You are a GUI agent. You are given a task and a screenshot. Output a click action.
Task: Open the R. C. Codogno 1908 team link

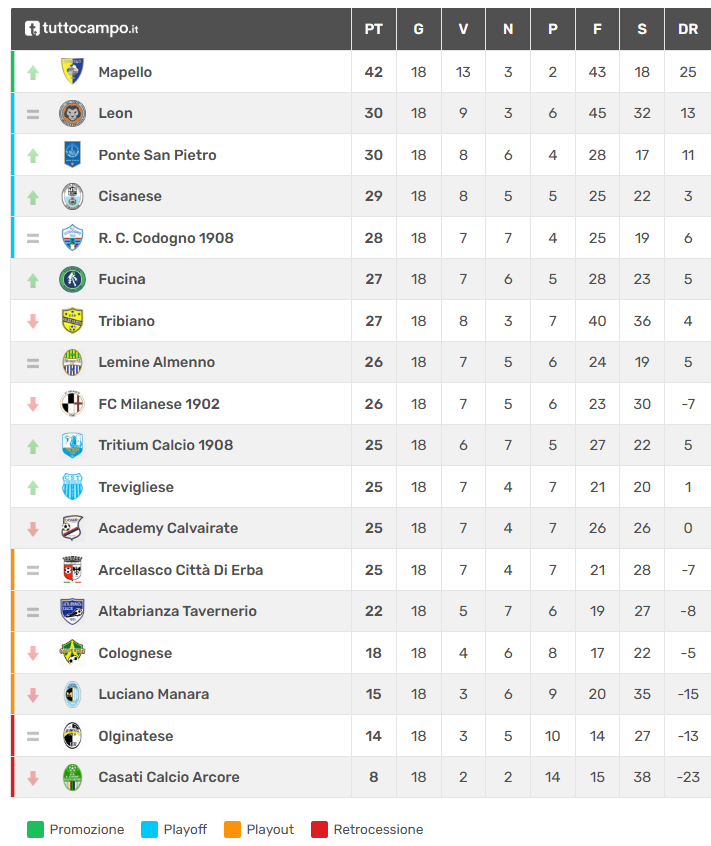(166, 238)
